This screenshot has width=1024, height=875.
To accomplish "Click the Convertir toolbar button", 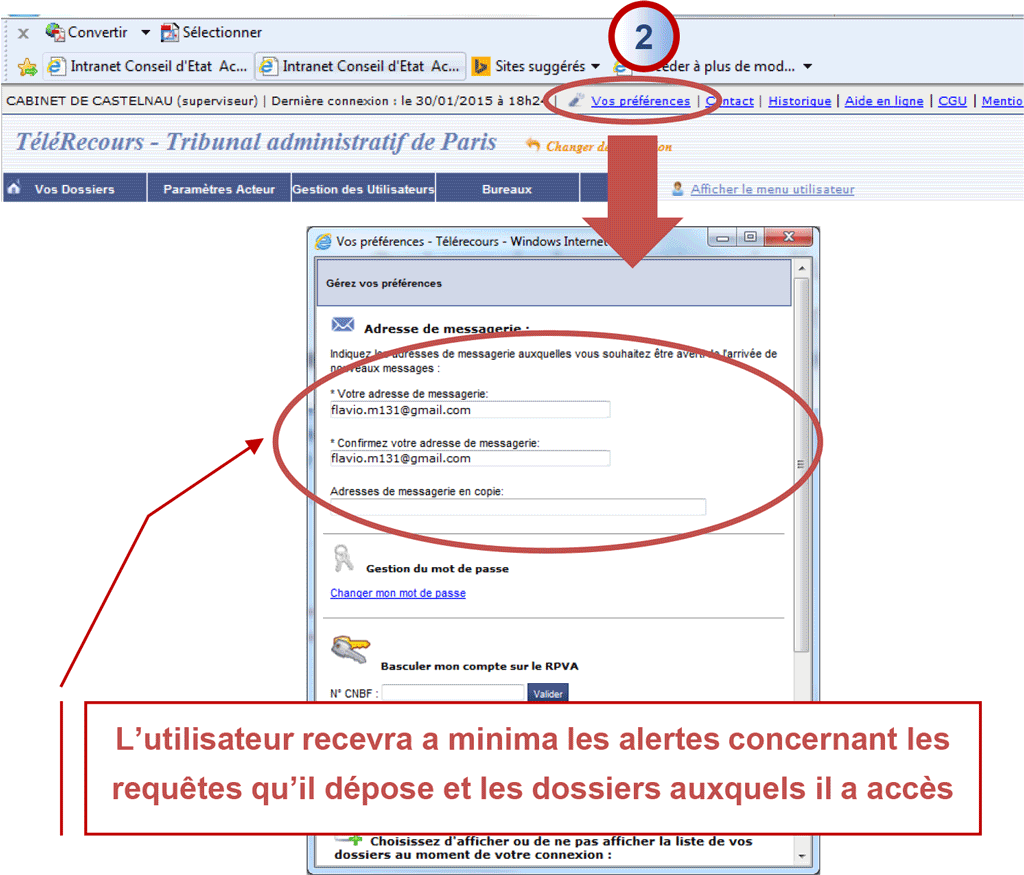I will [x=87, y=32].
